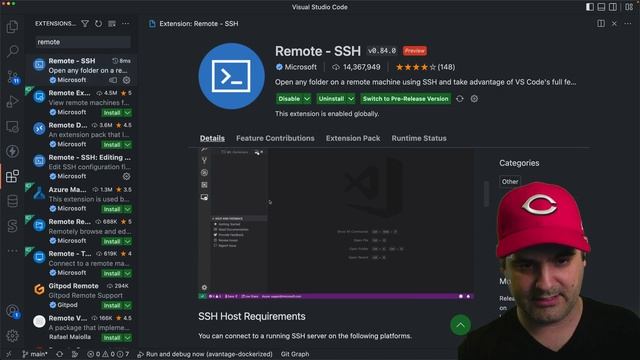Open the main branch indicator in status bar
640x360 pixels.
coord(35,354)
